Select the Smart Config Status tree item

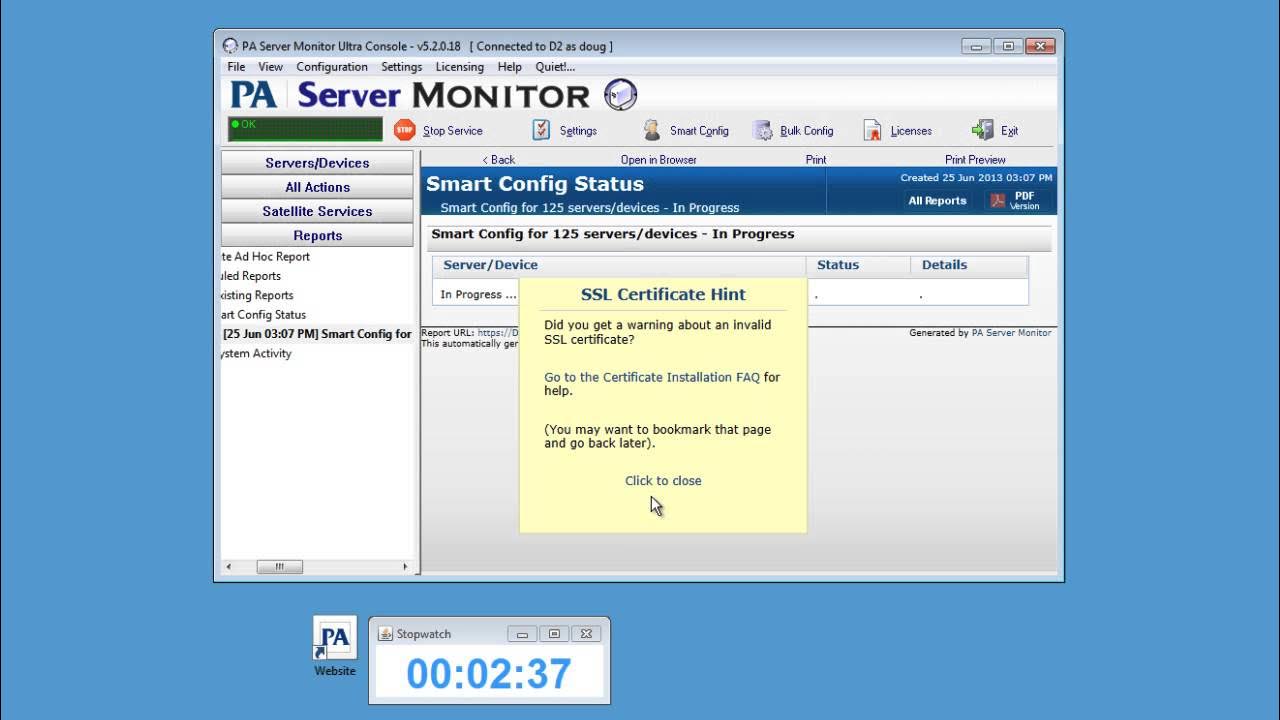click(263, 315)
